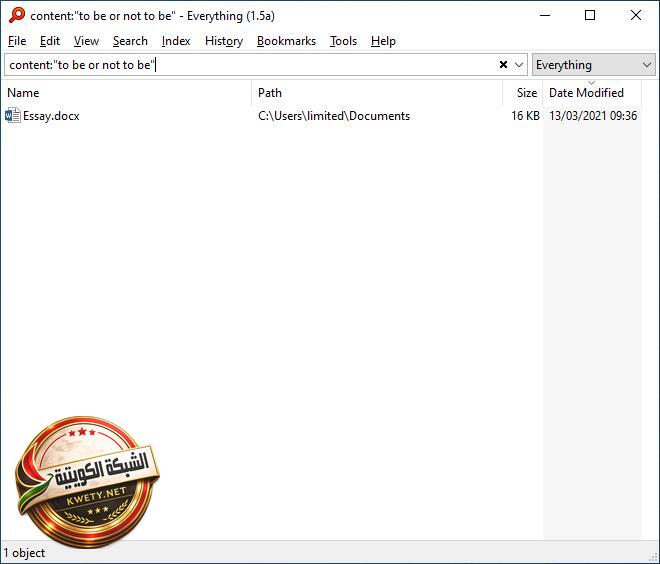660x564 pixels.
Task: Maximize the Everything window
Action: coord(590,15)
